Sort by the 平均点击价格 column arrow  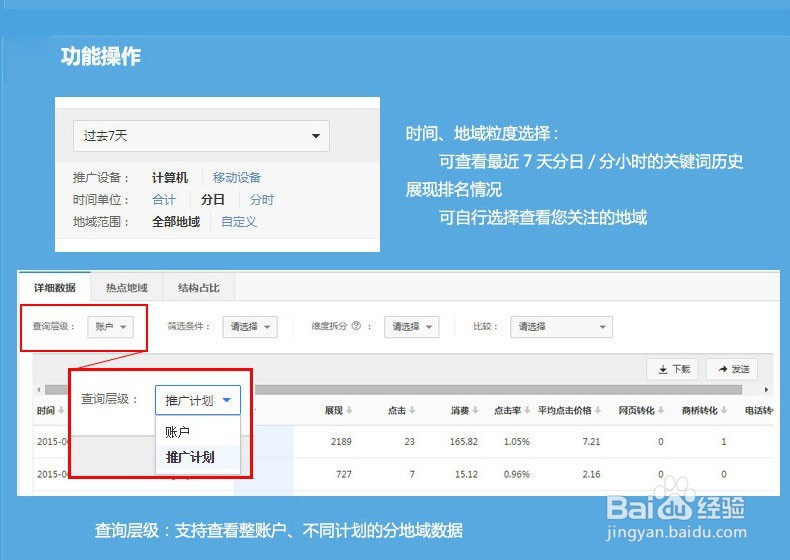point(598,410)
